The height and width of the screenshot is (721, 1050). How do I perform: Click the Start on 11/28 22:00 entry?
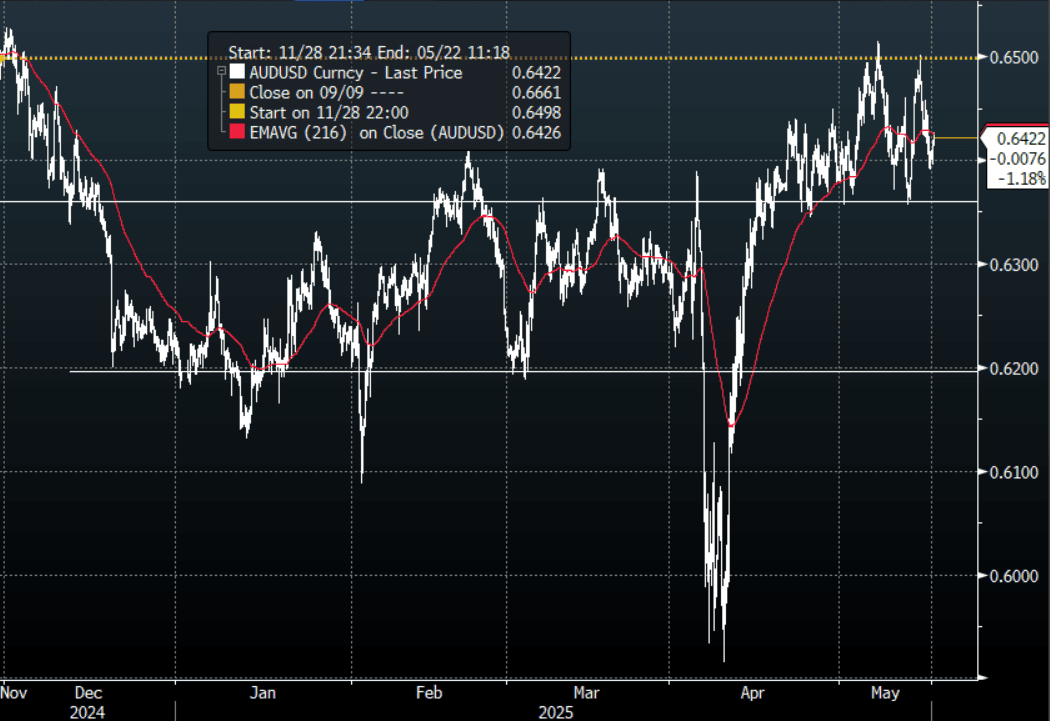point(328,112)
